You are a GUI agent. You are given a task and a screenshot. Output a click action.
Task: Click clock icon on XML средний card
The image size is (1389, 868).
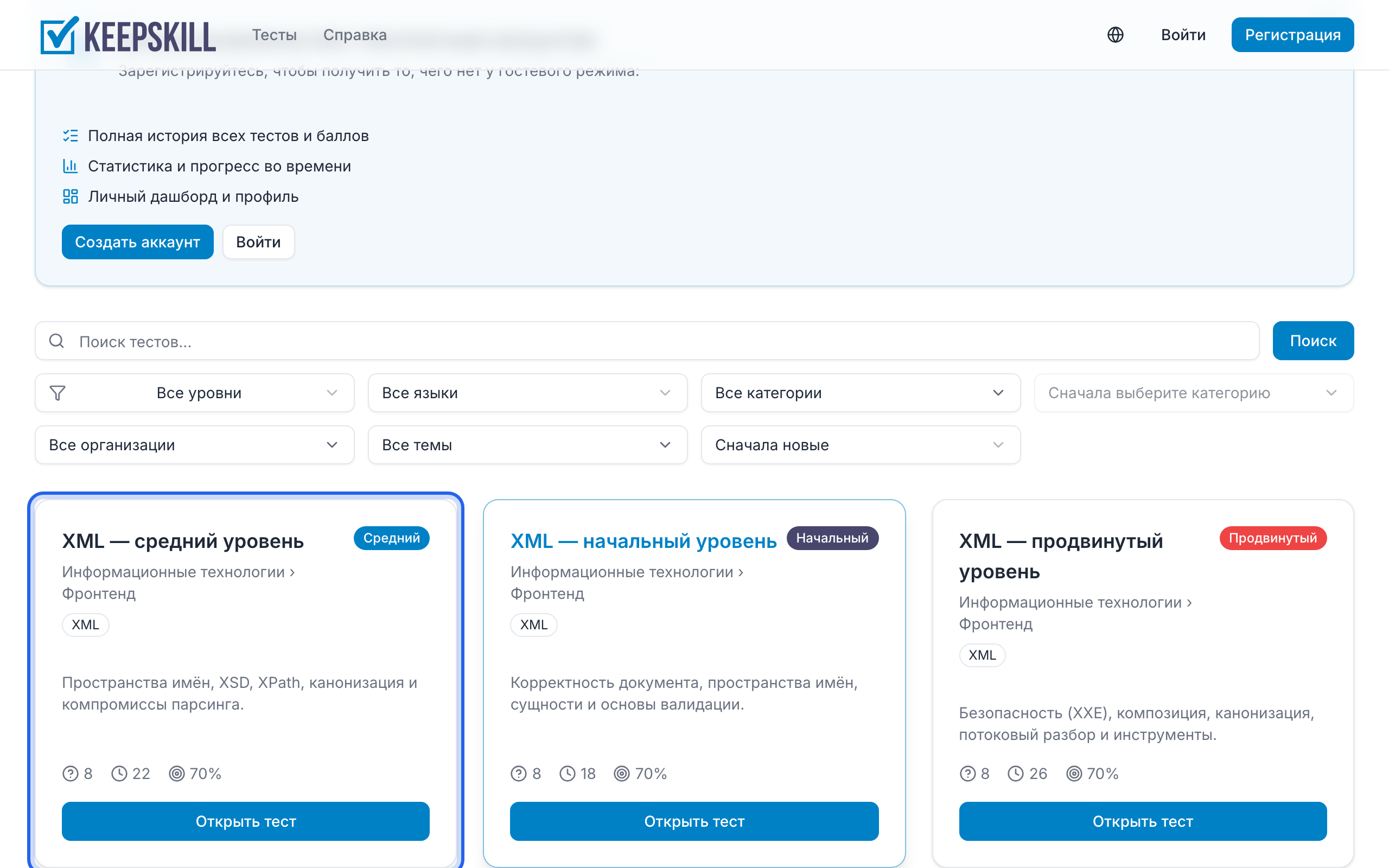coord(119,774)
